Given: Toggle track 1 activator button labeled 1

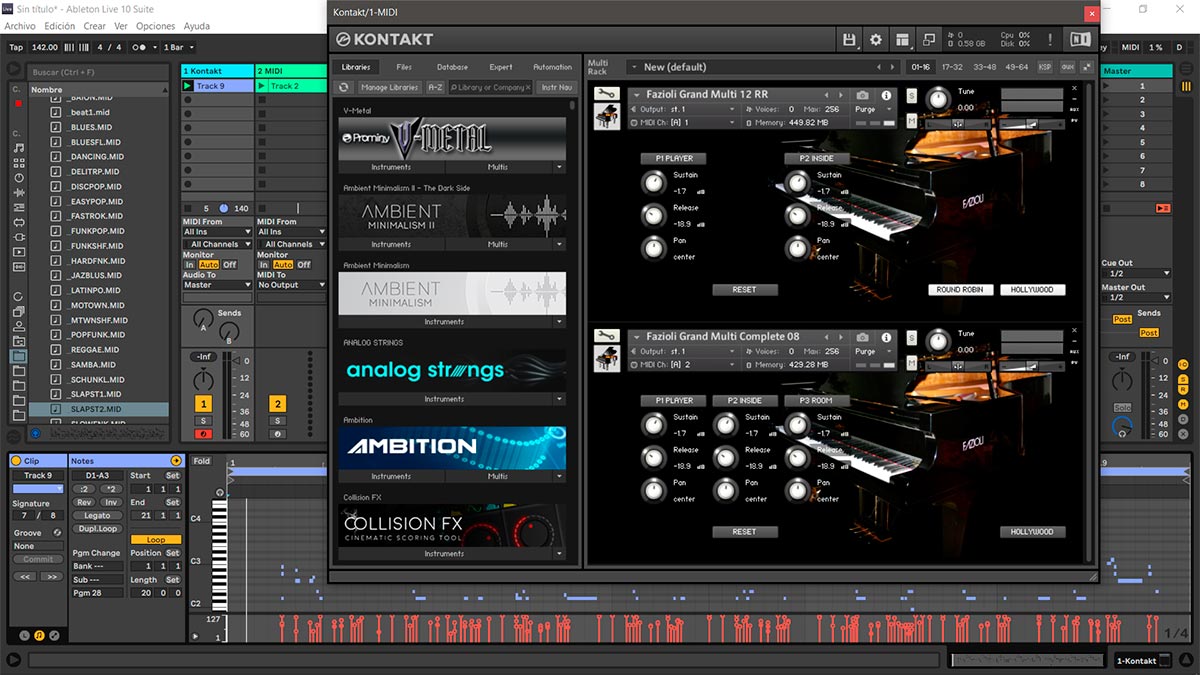Looking at the screenshot, I should (203, 404).
